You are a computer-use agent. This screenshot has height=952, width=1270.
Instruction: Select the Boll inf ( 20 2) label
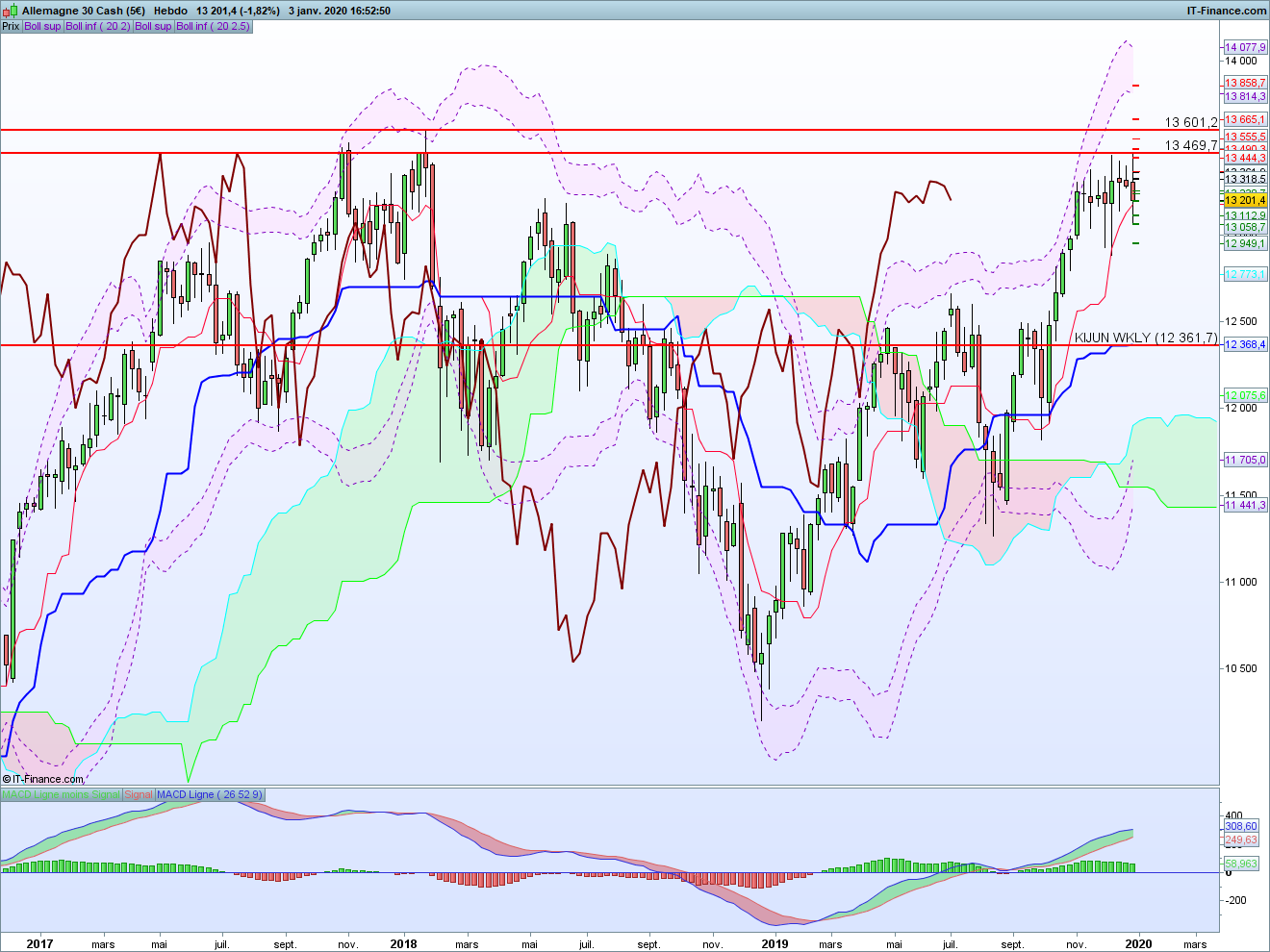pos(98,26)
